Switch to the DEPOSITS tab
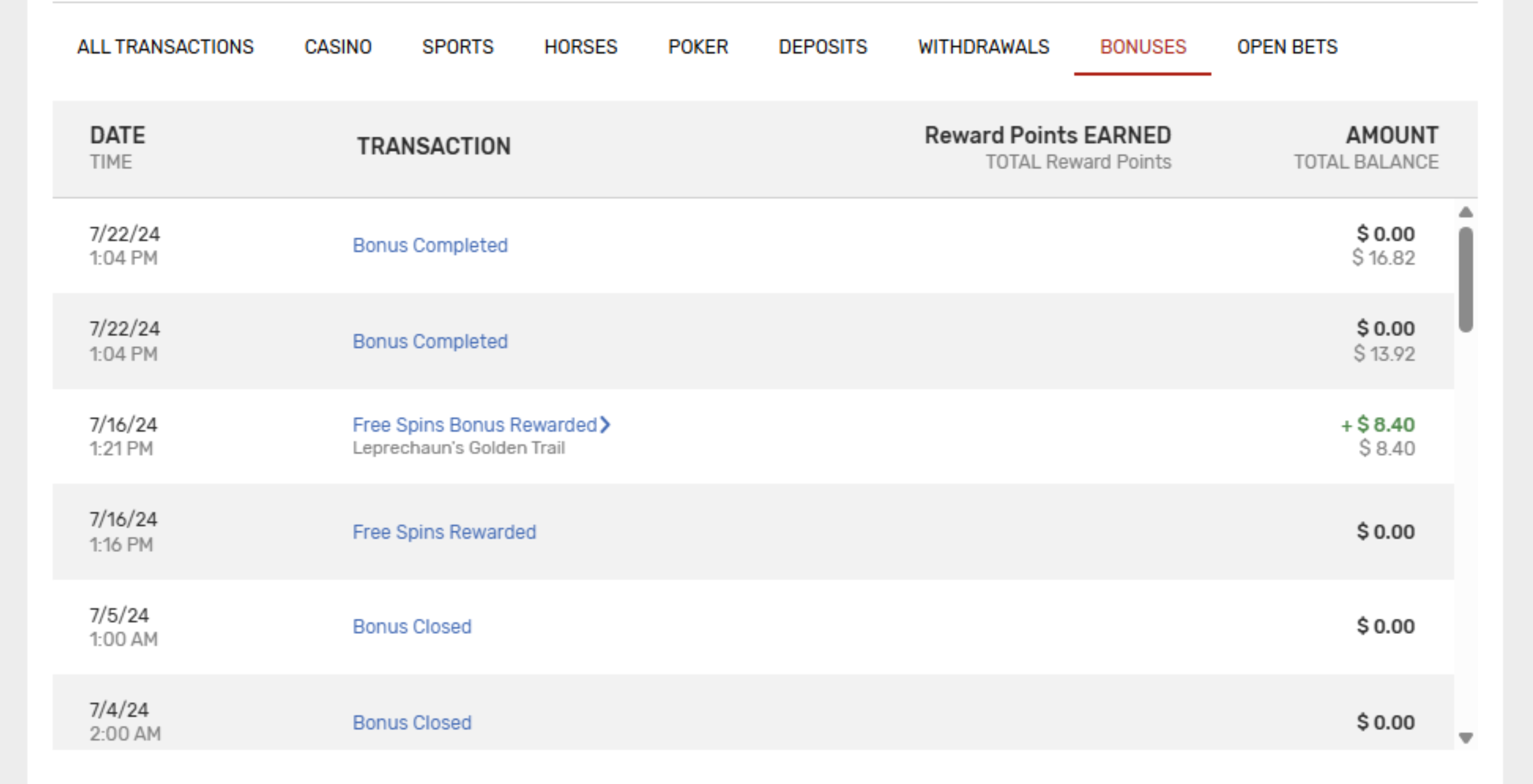 point(822,47)
